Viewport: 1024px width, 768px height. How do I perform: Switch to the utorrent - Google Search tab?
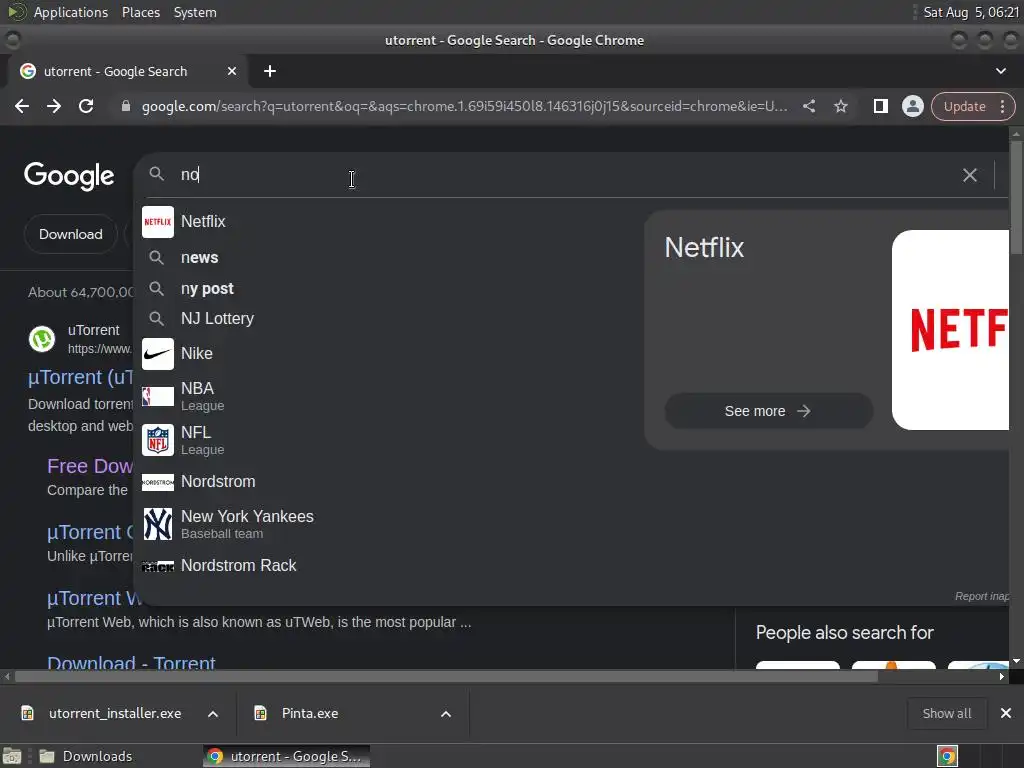[127, 71]
